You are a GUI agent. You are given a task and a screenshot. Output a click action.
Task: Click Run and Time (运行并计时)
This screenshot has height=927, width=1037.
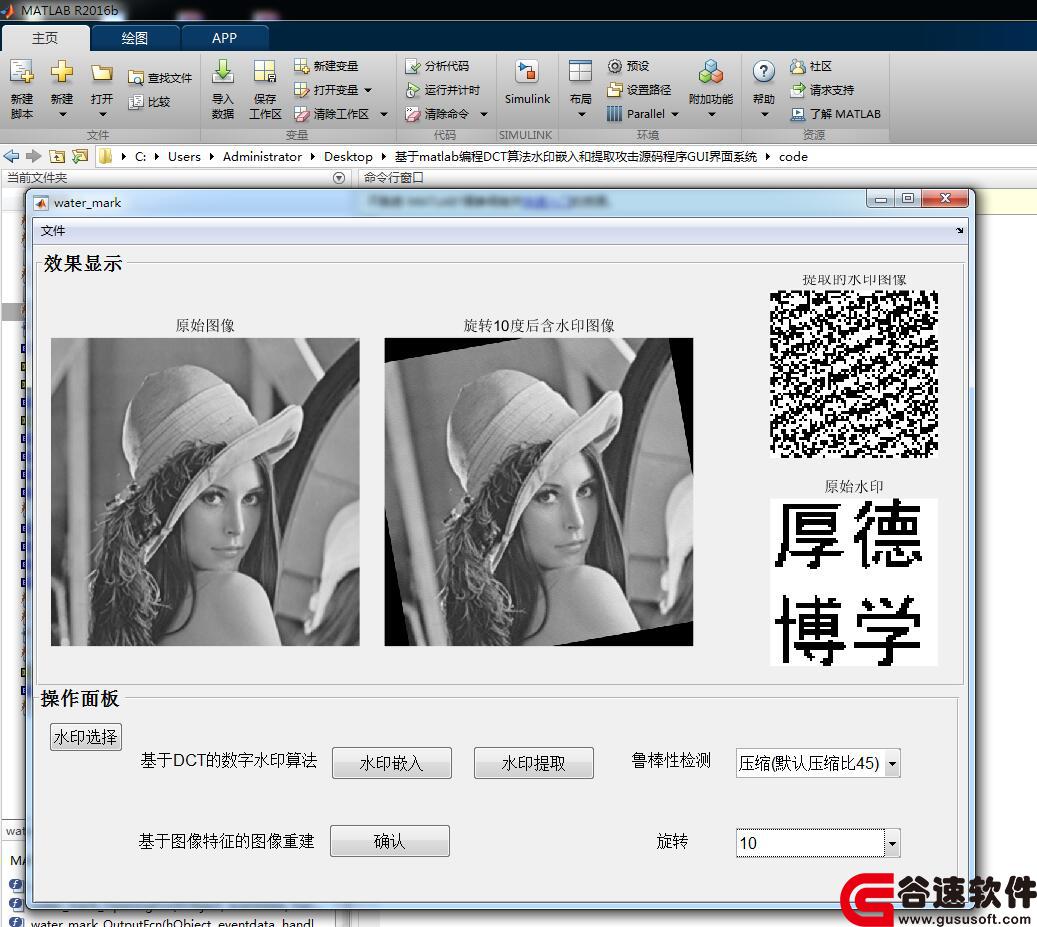click(x=442, y=90)
